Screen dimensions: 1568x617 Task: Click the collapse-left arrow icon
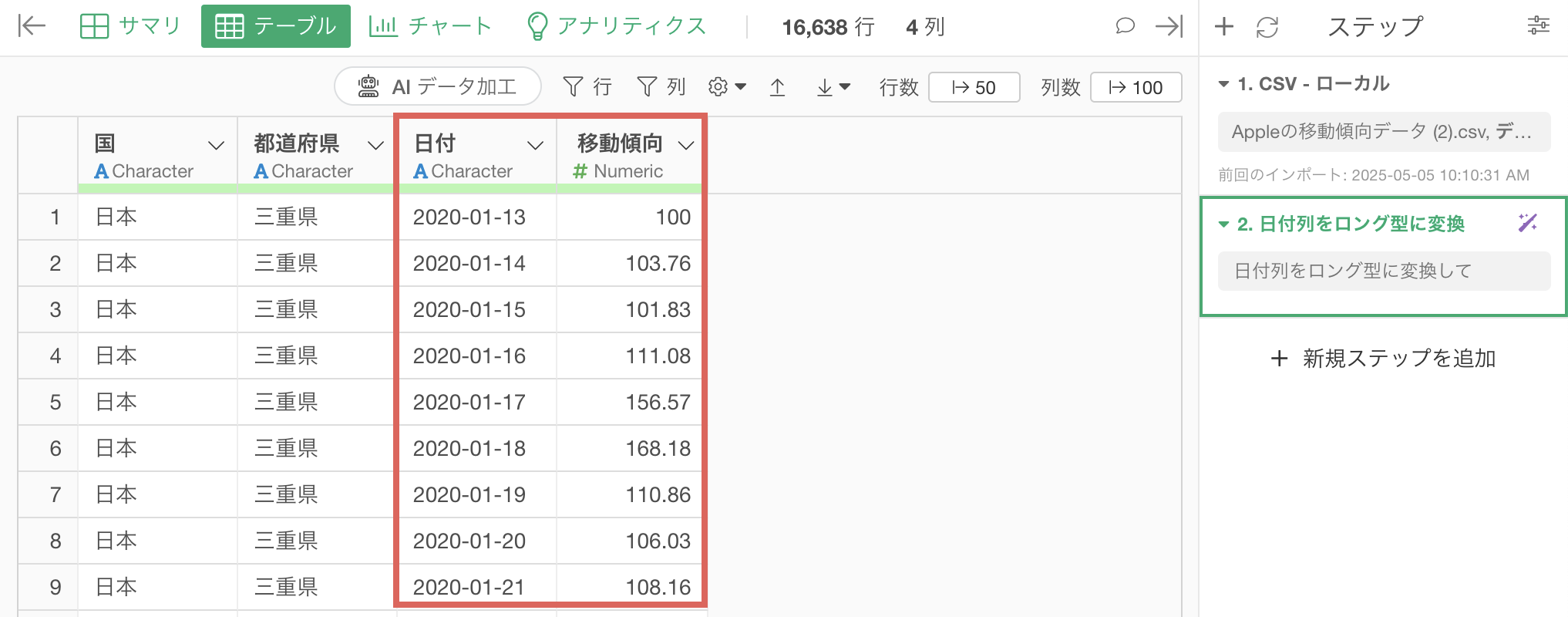click(32, 26)
